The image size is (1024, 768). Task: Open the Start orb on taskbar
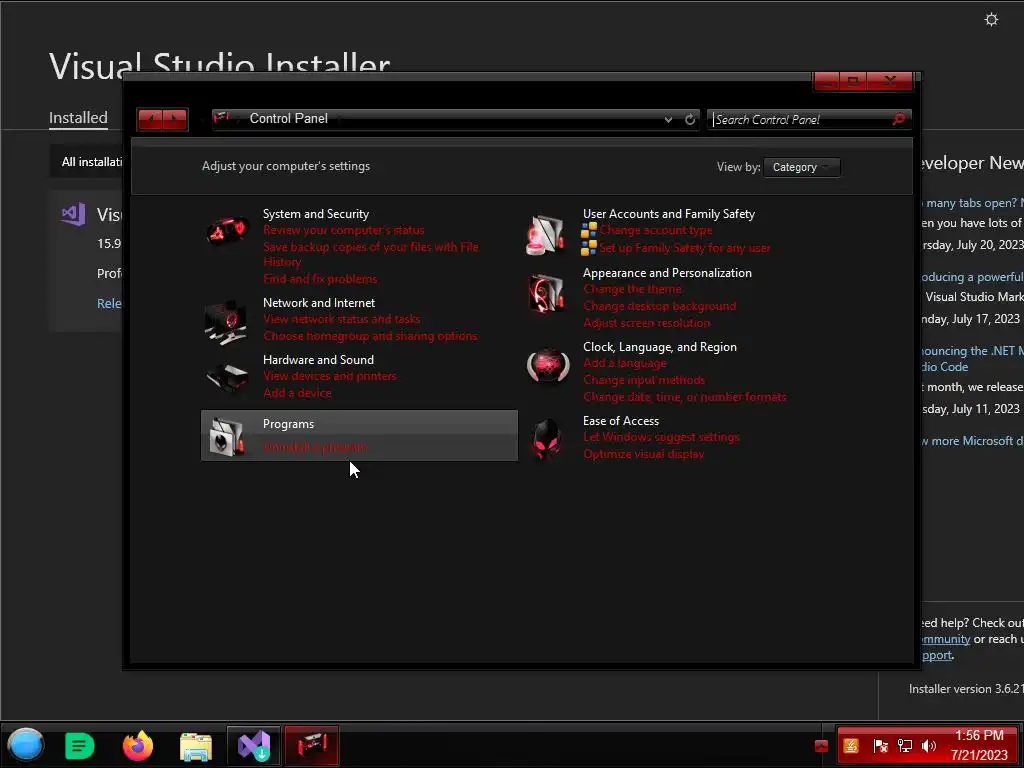[x=26, y=745]
